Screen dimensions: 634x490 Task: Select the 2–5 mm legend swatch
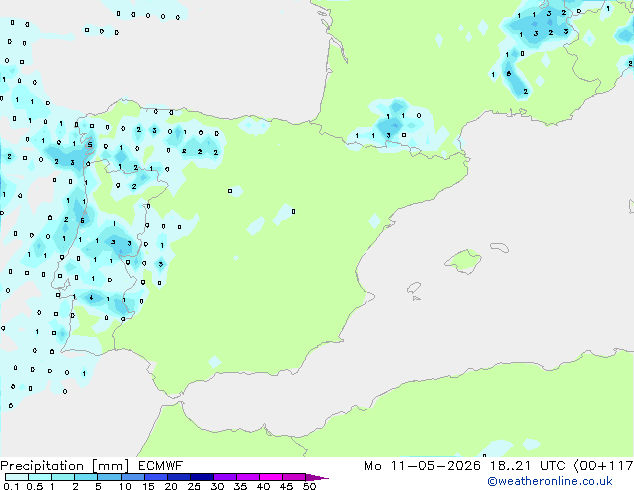(x=86, y=477)
